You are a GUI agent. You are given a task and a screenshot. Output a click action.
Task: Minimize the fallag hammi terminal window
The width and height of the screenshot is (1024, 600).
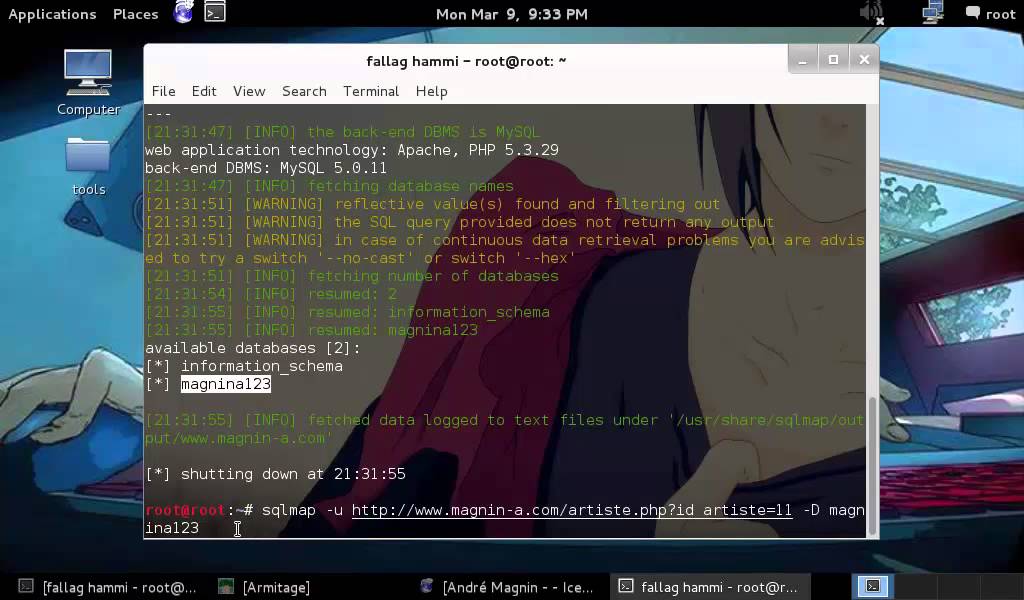tap(803, 60)
